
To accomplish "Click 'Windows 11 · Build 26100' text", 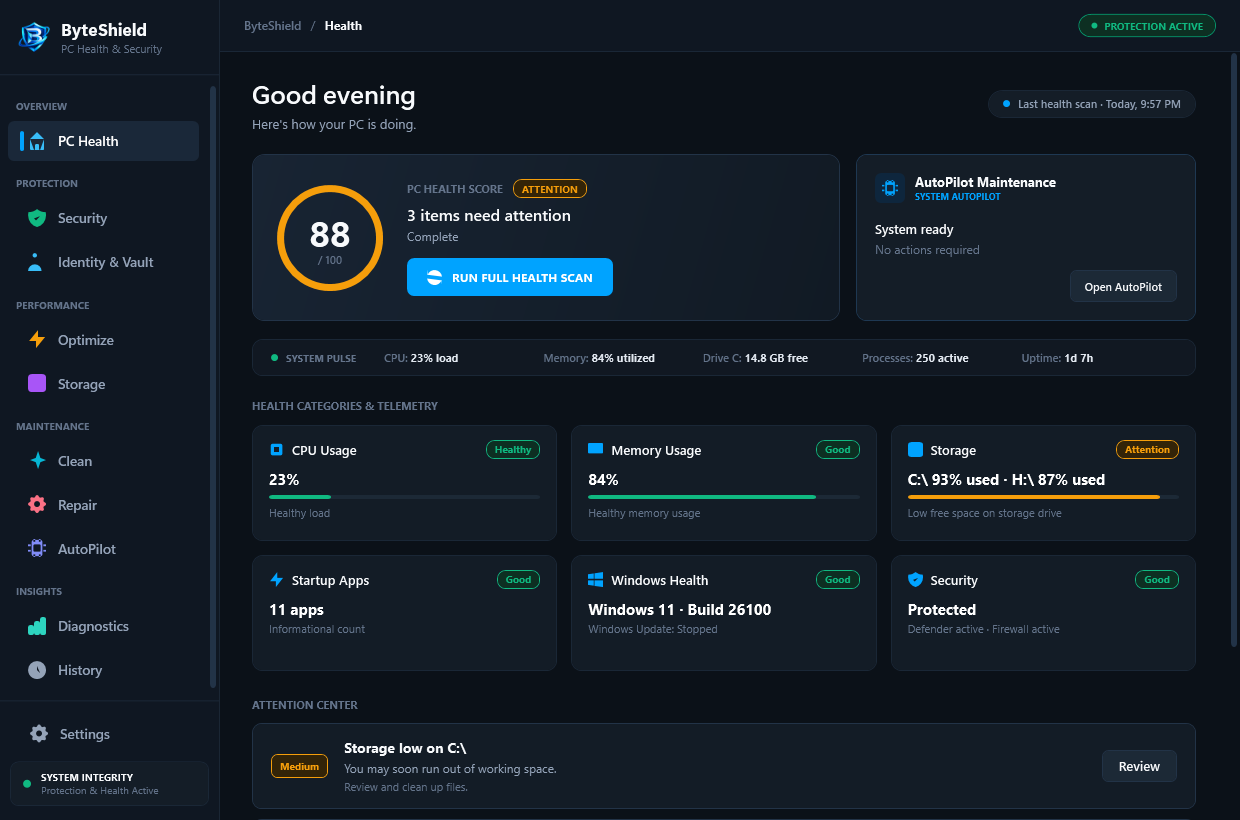I will (680, 610).
